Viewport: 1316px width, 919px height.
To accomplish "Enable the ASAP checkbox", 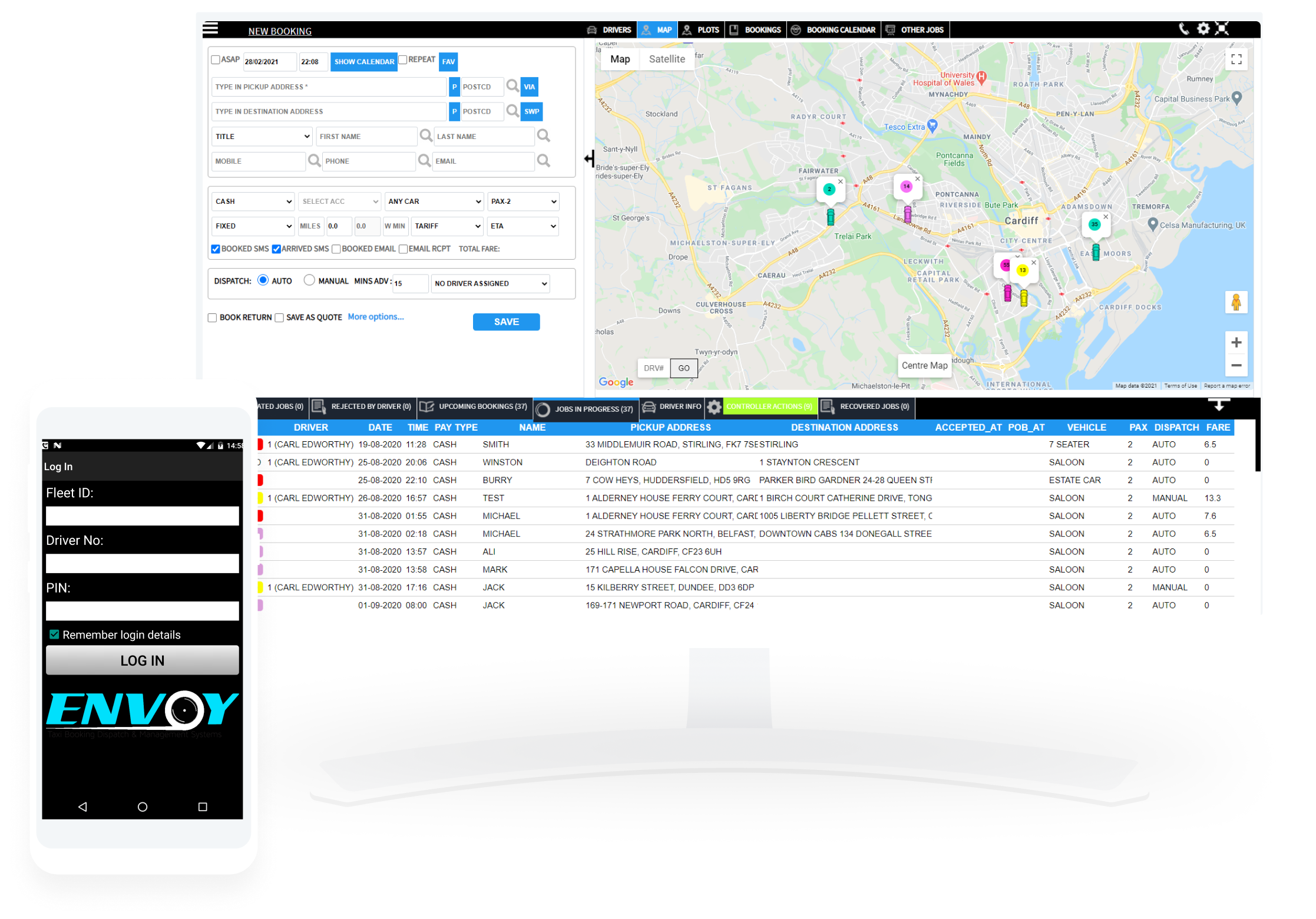I will (x=216, y=59).
